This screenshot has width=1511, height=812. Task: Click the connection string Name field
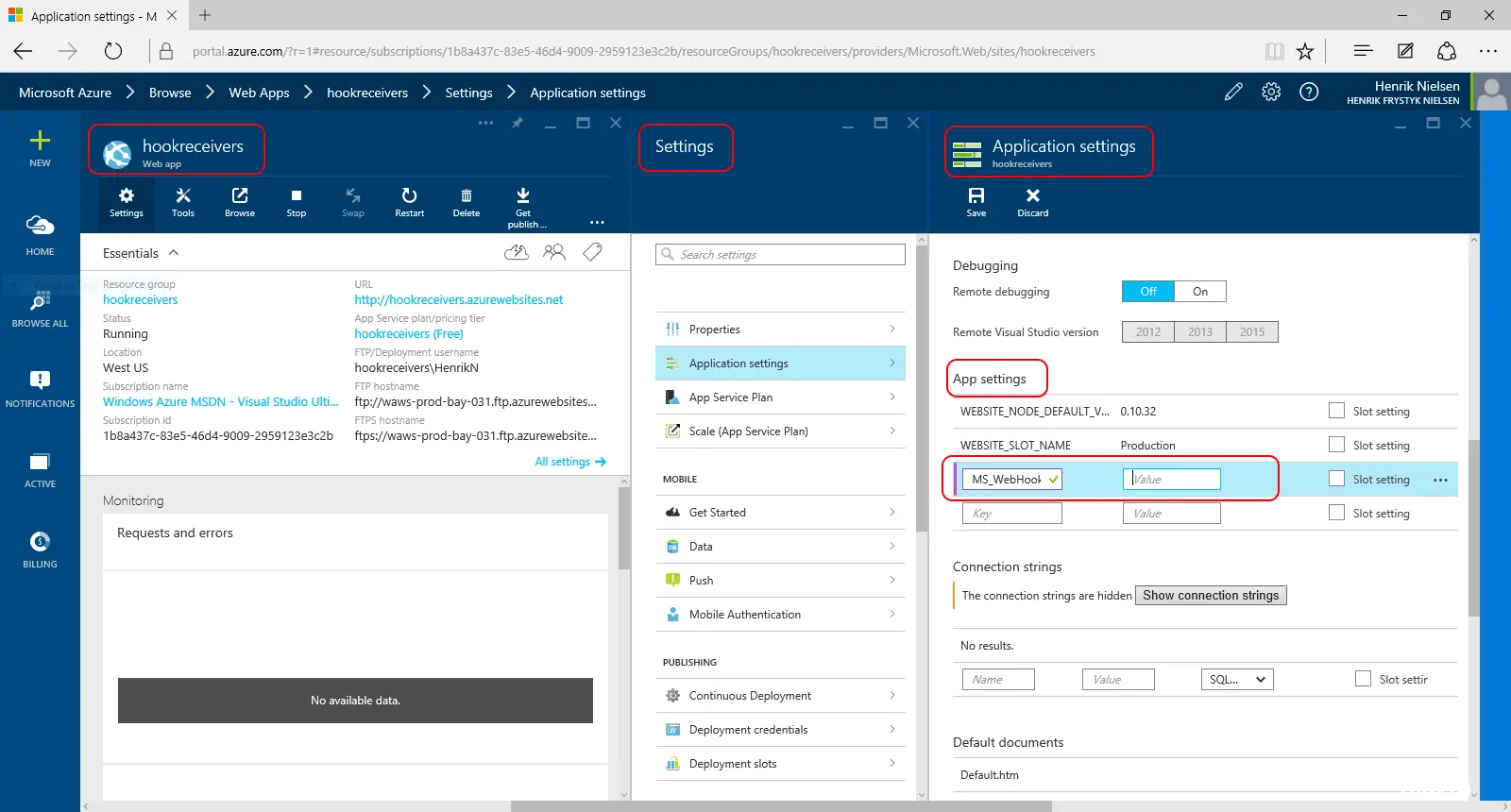click(998, 679)
